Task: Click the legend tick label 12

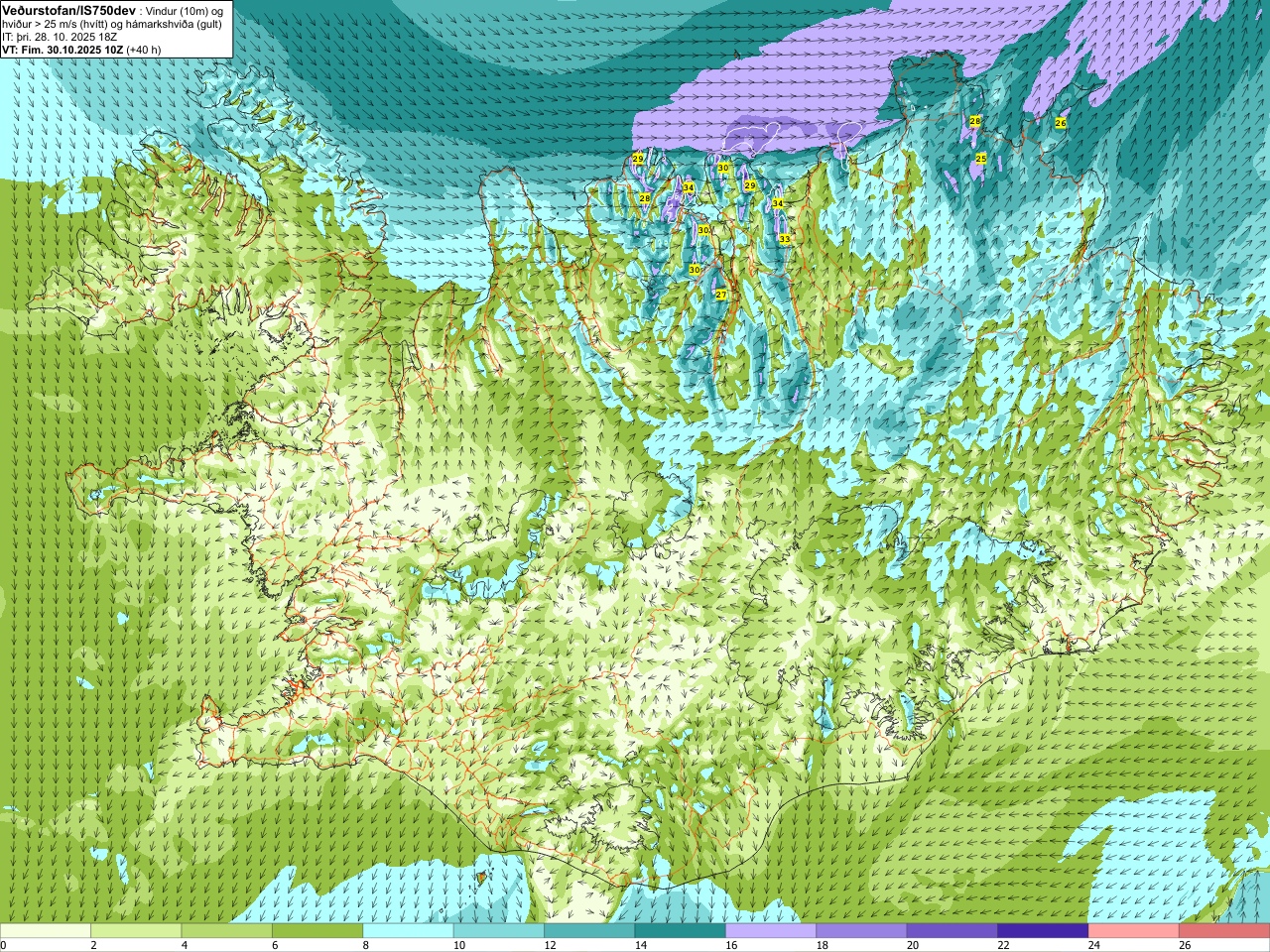Action: [550, 945]
